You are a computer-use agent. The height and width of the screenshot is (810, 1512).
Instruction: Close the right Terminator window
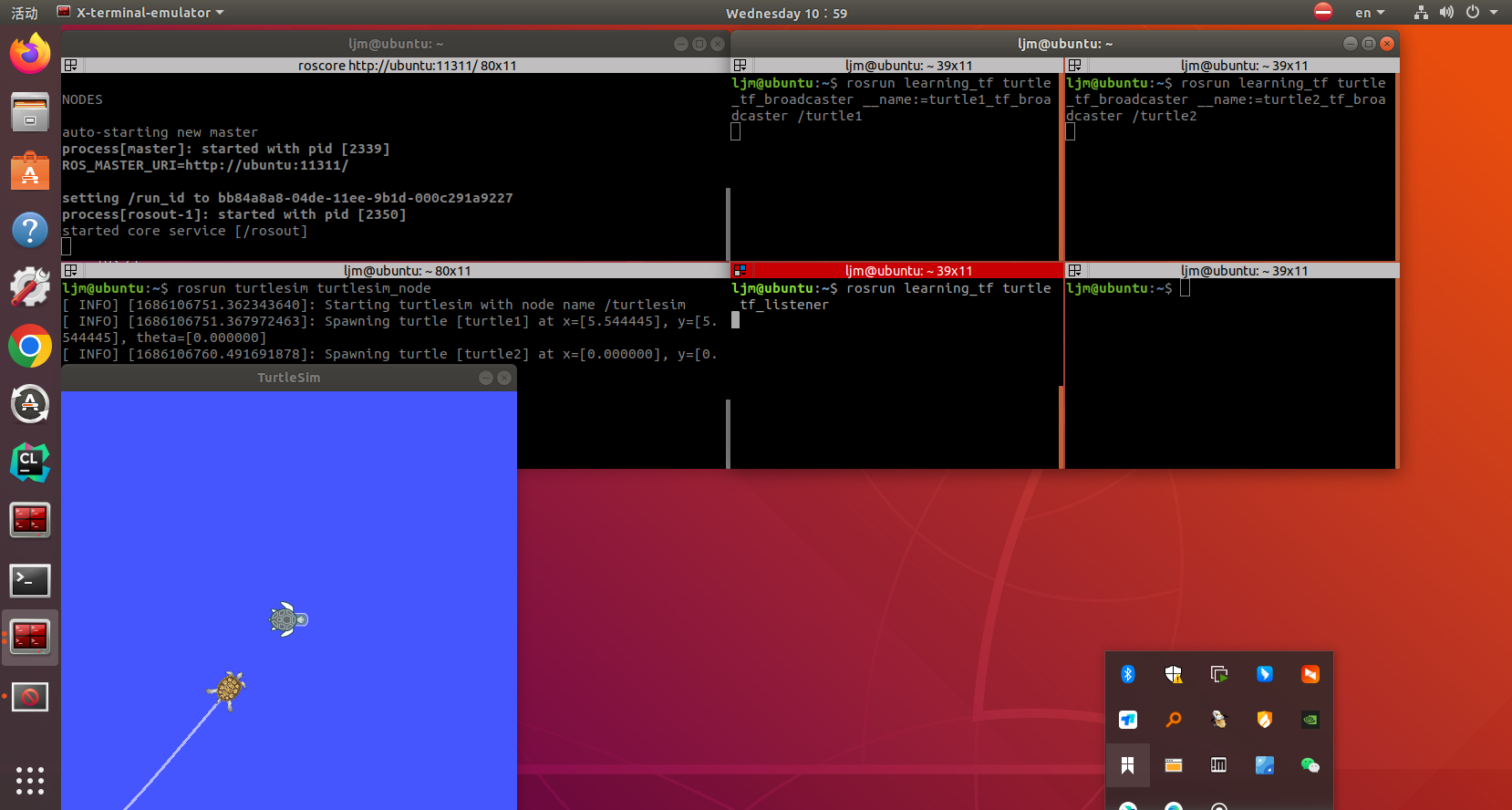(x=1387, y=44)
